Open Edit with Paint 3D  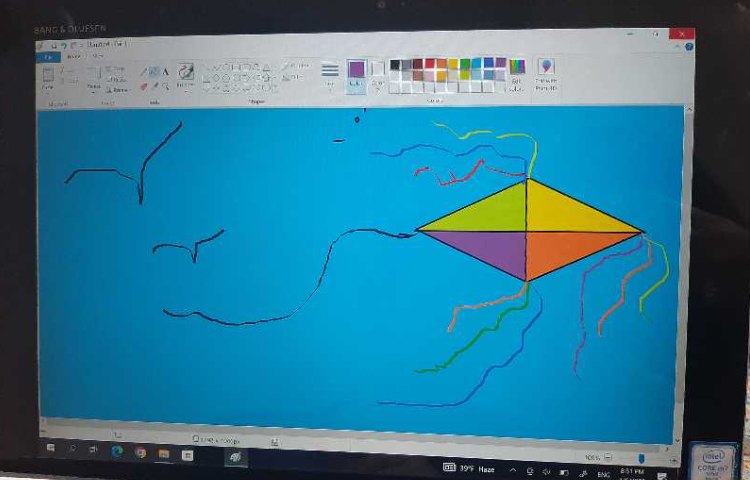pyautogui.click(x=546, y=74)
